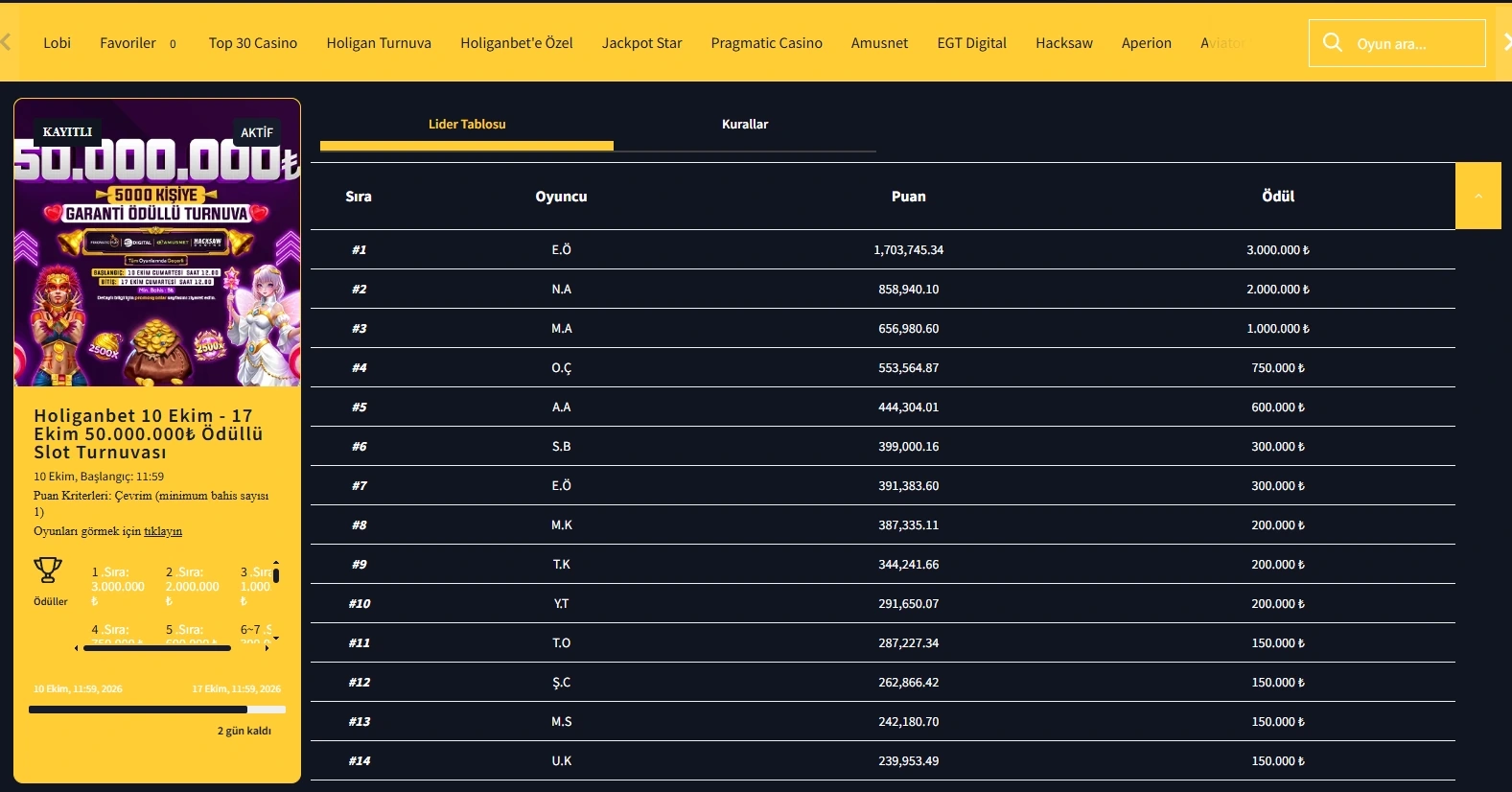The image size is (1512, 792).
Task: Select player O.Ç in the leaderboard
Action: 562,368
